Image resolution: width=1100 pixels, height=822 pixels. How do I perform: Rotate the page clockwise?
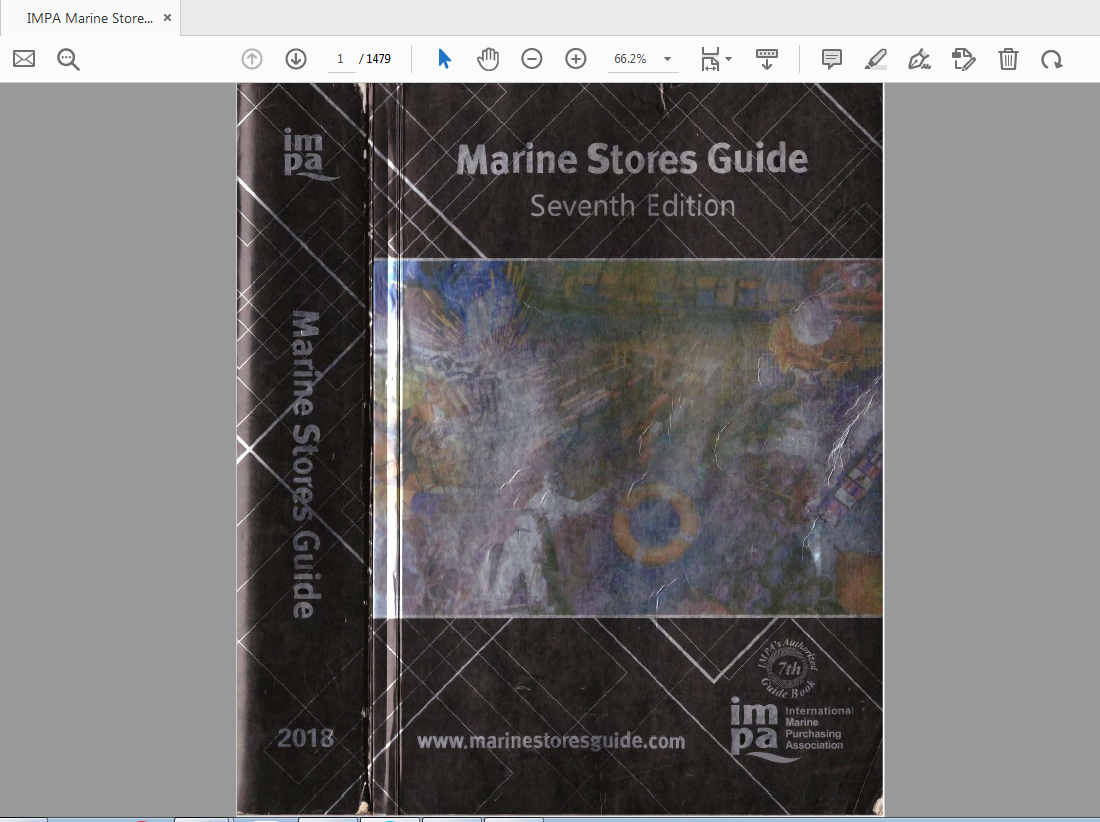(x=1052, y=60)
